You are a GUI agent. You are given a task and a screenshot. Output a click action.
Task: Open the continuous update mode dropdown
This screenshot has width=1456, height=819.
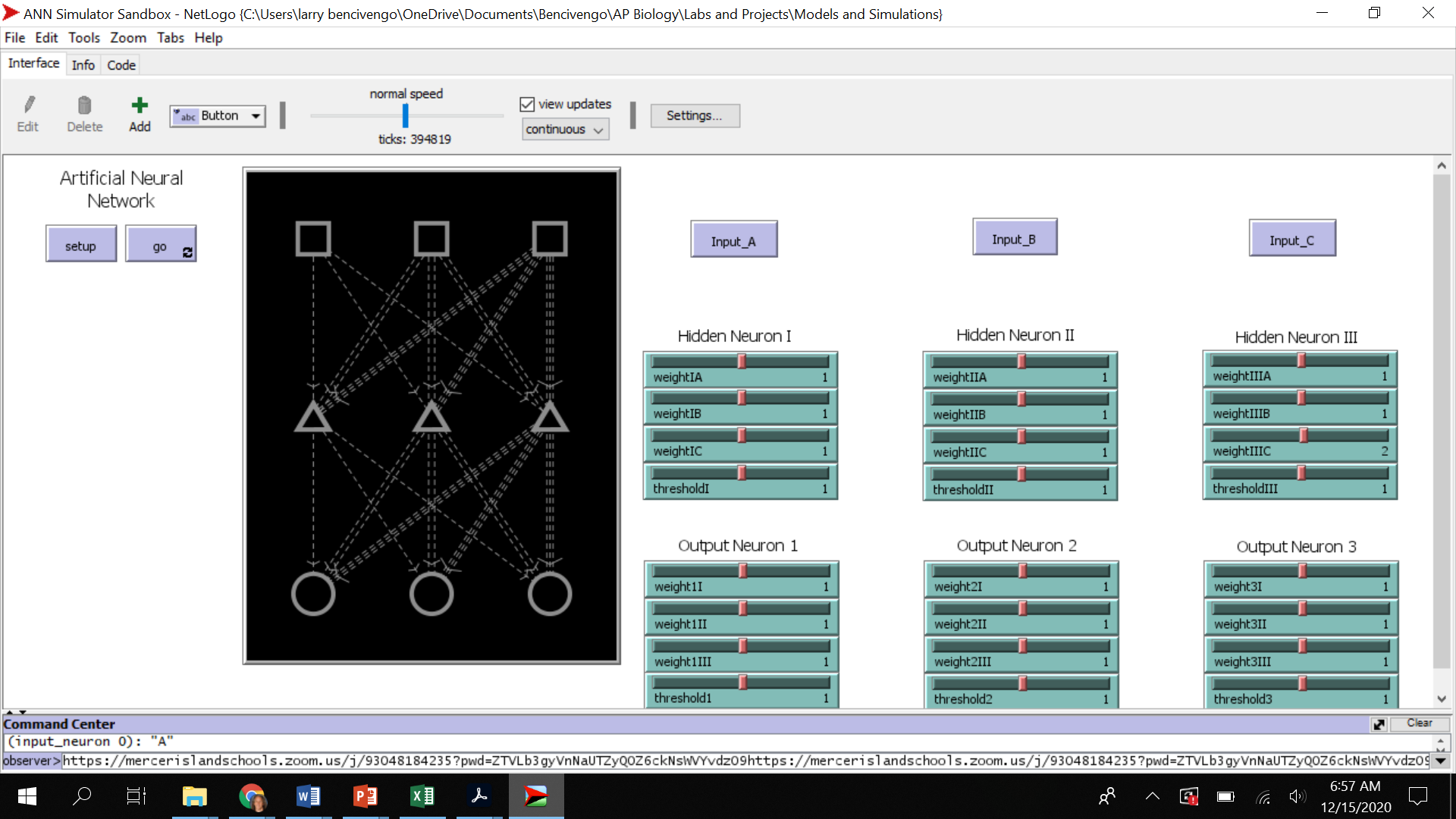click(565, 130)
